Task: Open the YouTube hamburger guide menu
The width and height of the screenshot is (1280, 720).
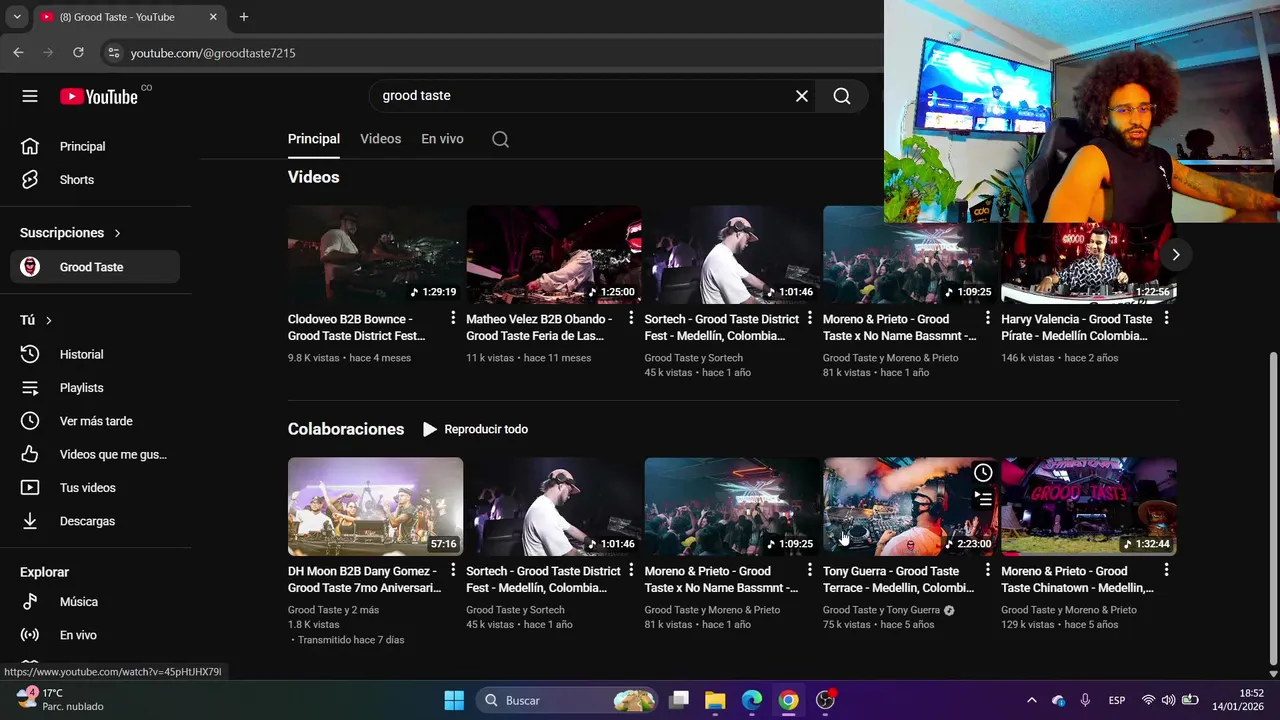Action: [x=30, y=96]
